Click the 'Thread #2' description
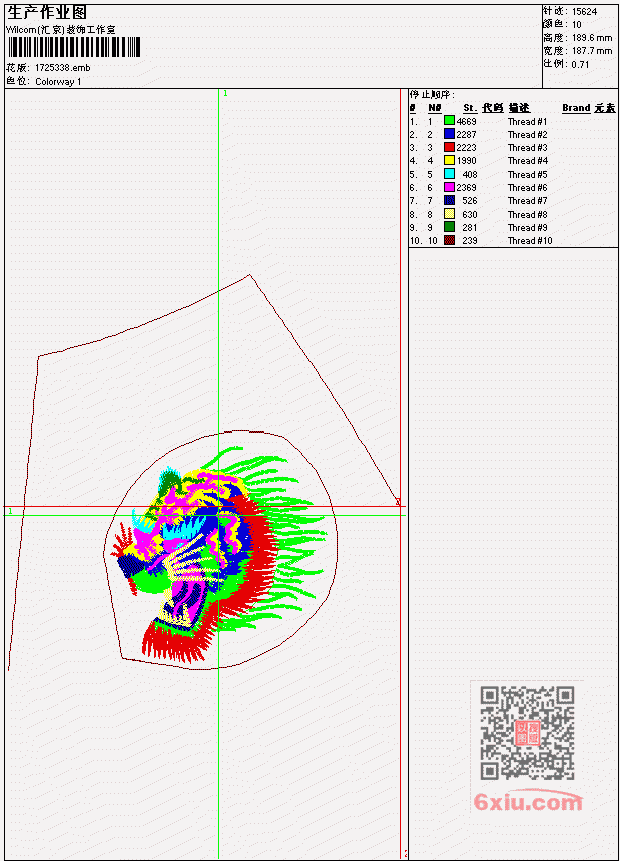The height and width of the screenshot is (861, 620). tap(527, 135)
